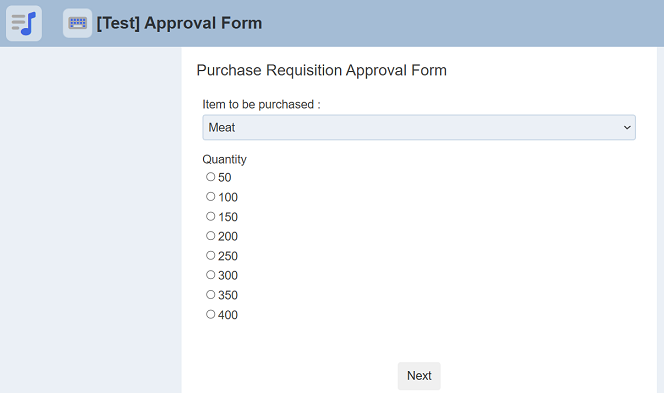Click the 400 option label text

[228, 315]
